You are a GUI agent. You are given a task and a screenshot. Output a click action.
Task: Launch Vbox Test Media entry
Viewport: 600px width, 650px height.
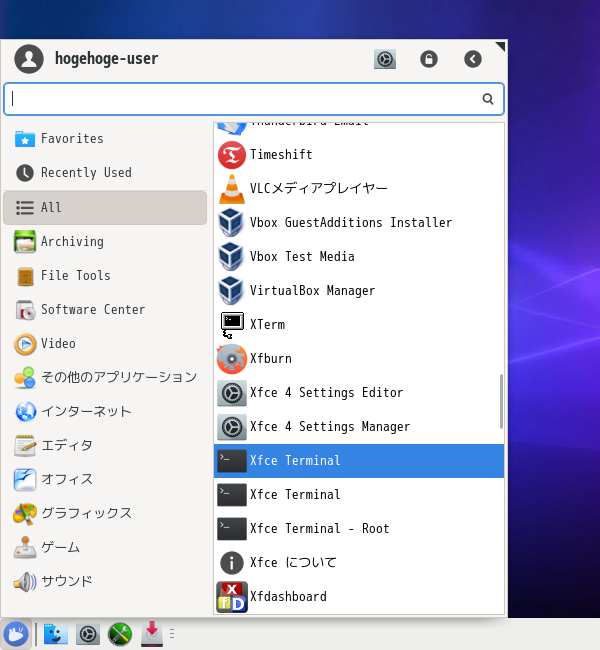coord(359,257)
